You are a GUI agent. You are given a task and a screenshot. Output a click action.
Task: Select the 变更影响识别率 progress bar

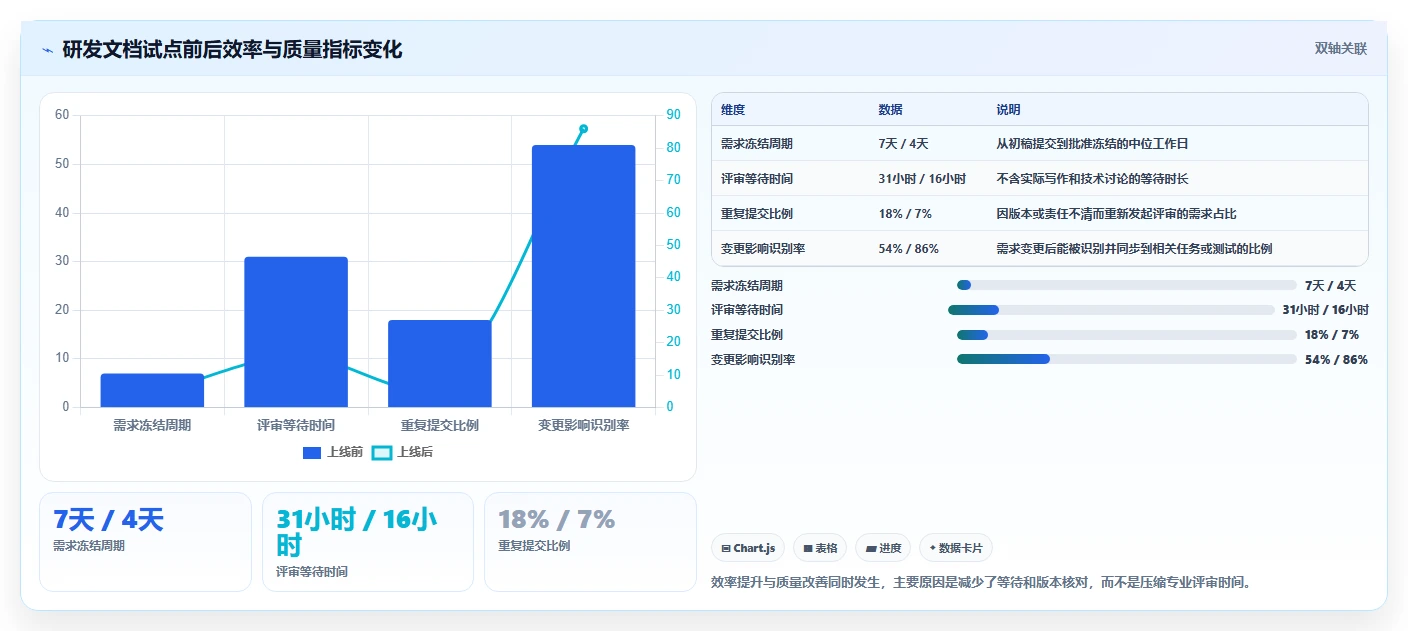coord(1126,359)
